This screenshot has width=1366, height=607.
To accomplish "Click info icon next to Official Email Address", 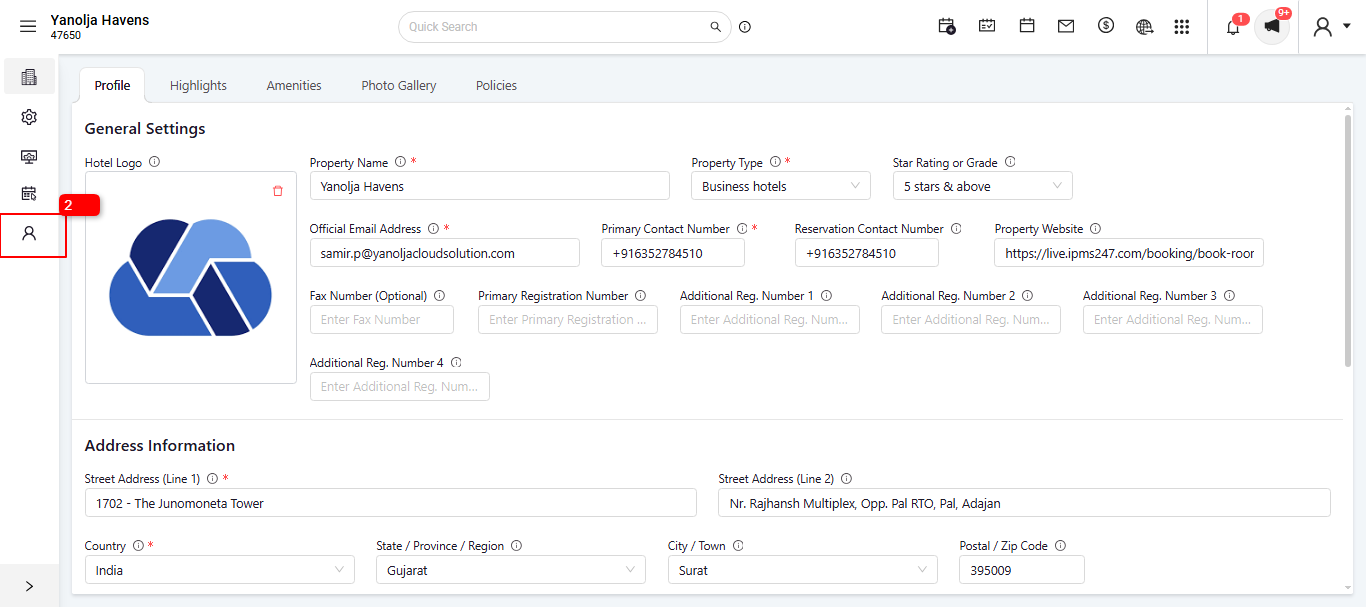I will pos(433,229).
